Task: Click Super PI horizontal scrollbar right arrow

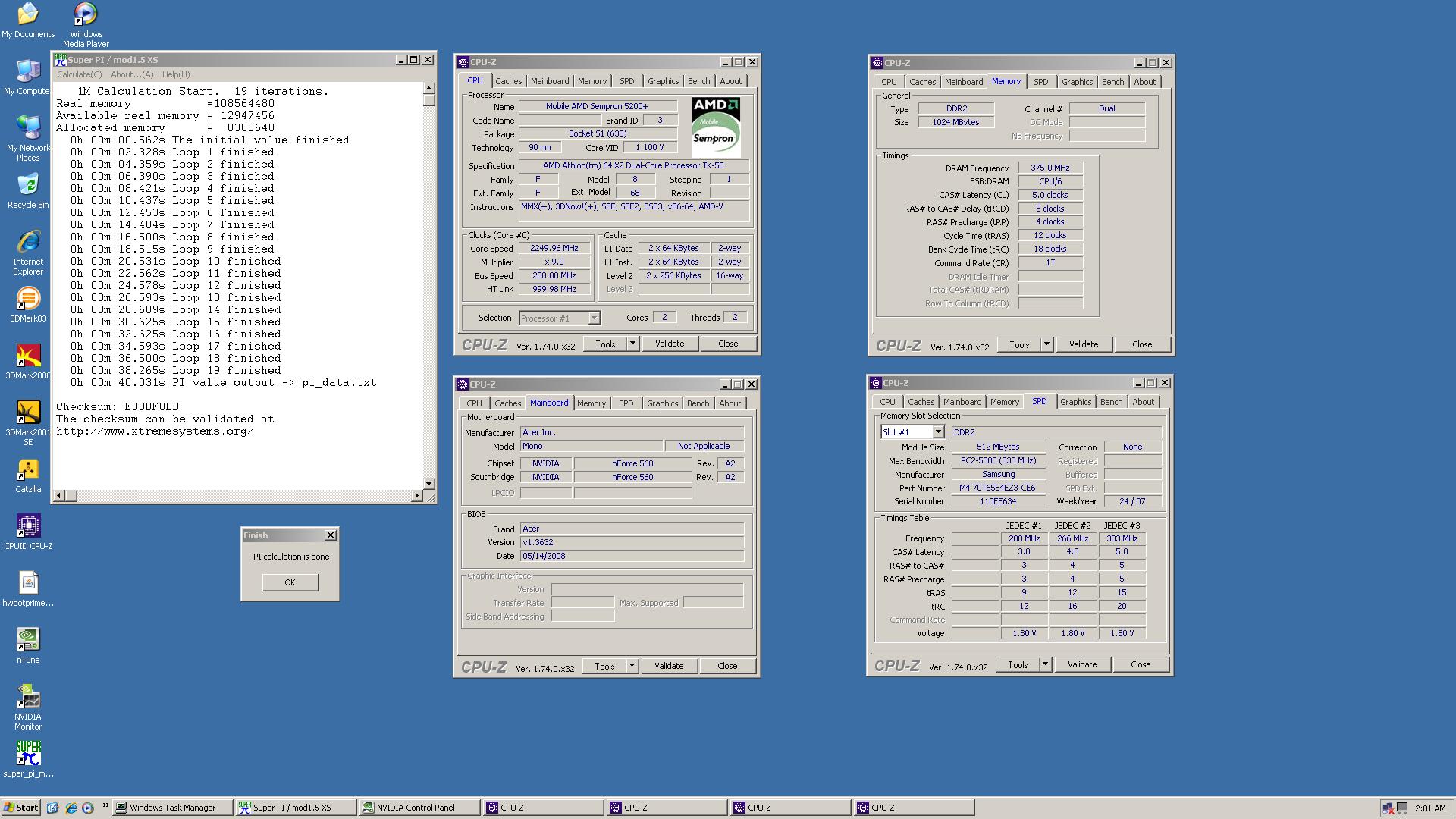Action: point(416,496)
